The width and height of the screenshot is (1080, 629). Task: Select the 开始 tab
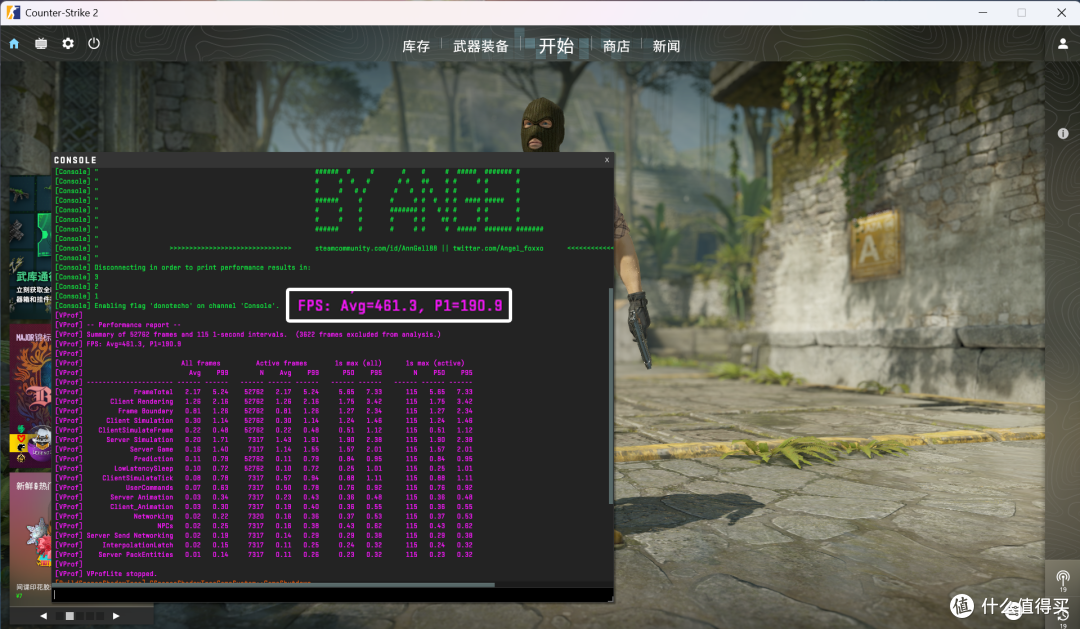click(x=556, y=46)
